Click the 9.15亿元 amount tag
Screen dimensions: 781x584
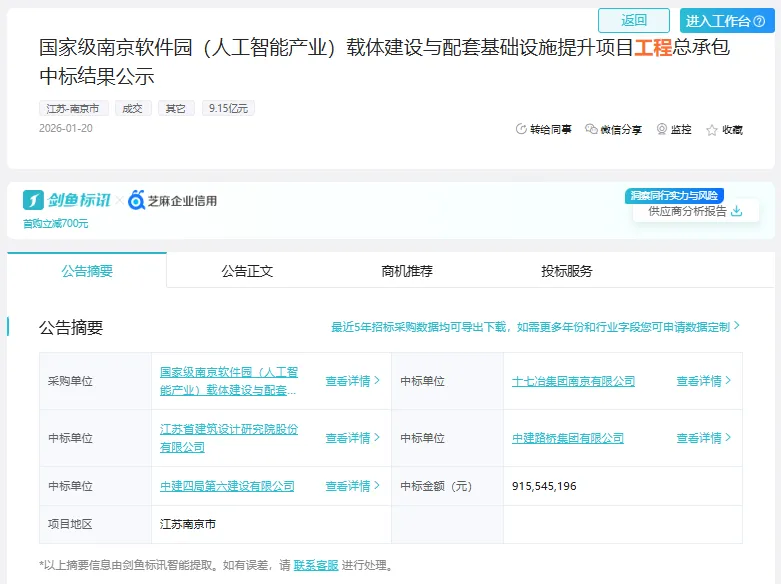[x=227, y=108]
